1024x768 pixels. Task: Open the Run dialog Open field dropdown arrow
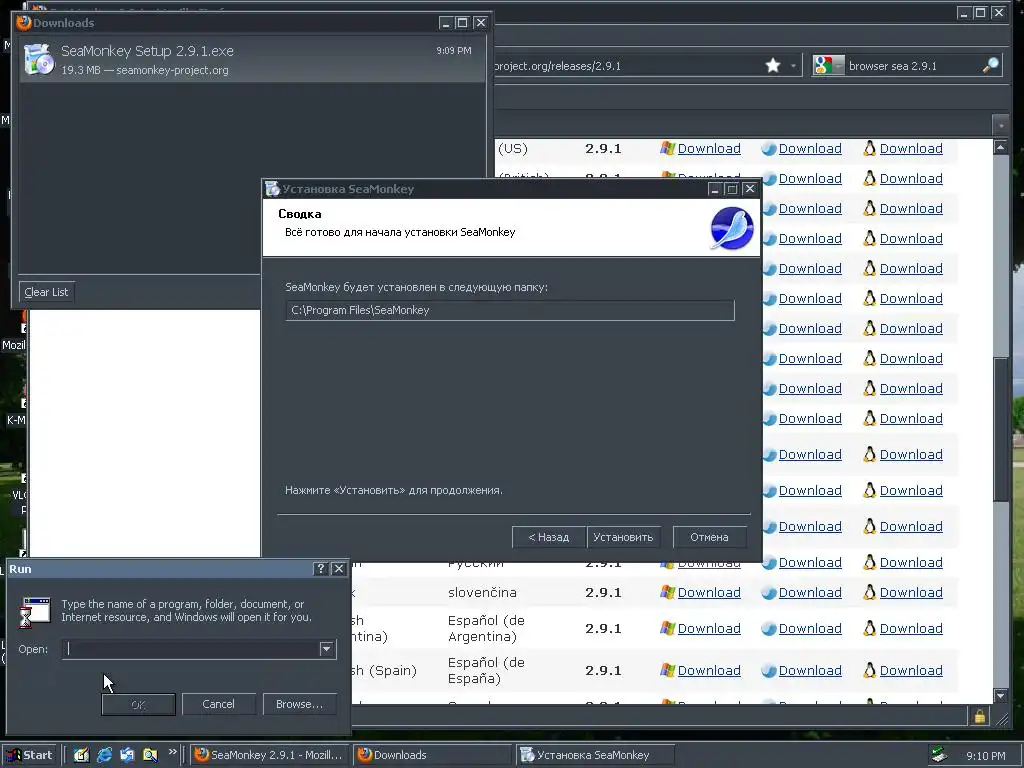pyautogui.click(x=327, y=649)
